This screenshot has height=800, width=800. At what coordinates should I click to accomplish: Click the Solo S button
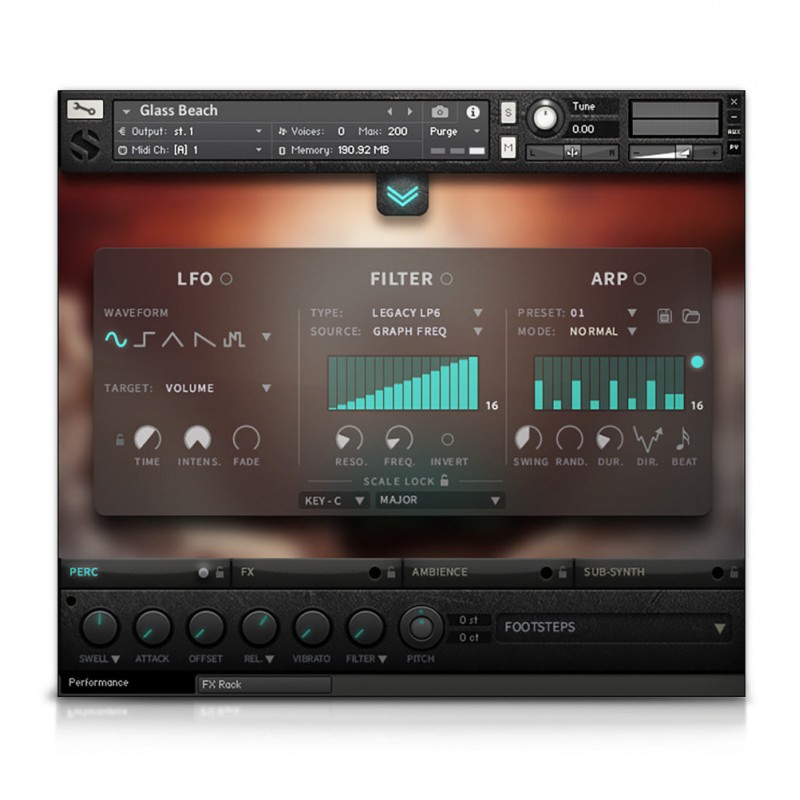tap(508, 113)
